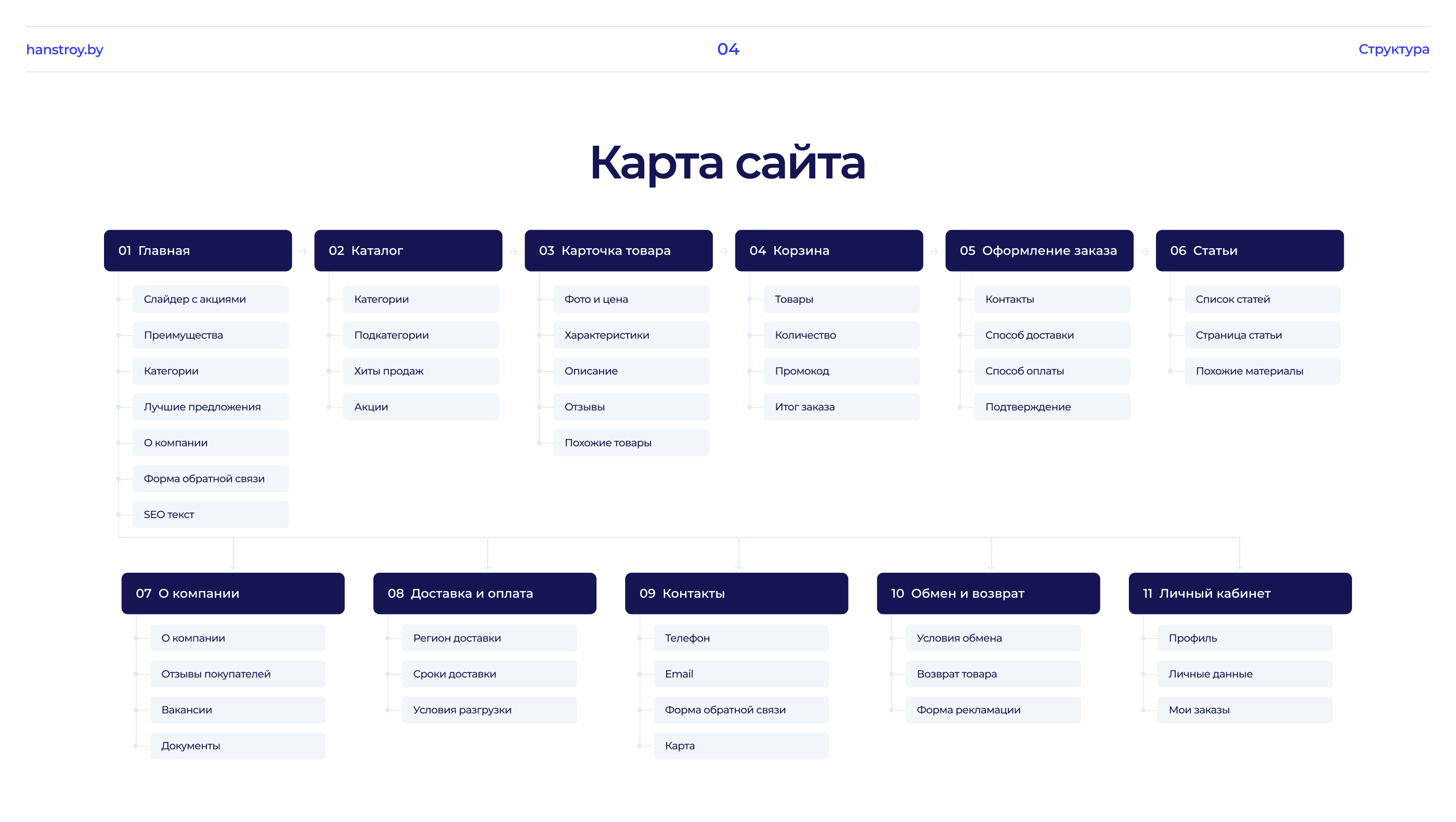The image size is (1456, 822).
Task: Click the Преимущества item
Action: 210,335
